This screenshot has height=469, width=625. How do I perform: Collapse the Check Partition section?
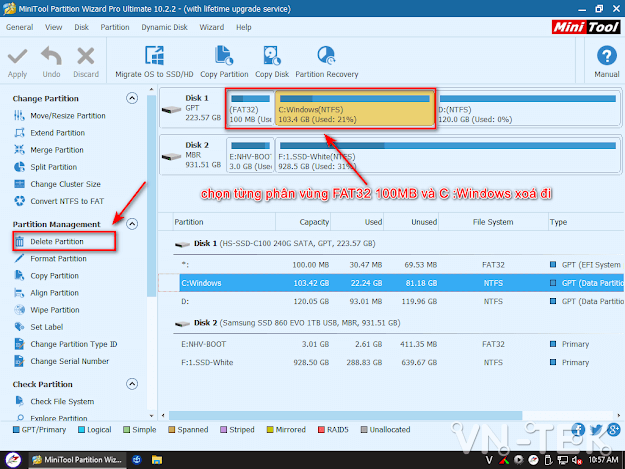pyautogui.click(x=132, y=384)
